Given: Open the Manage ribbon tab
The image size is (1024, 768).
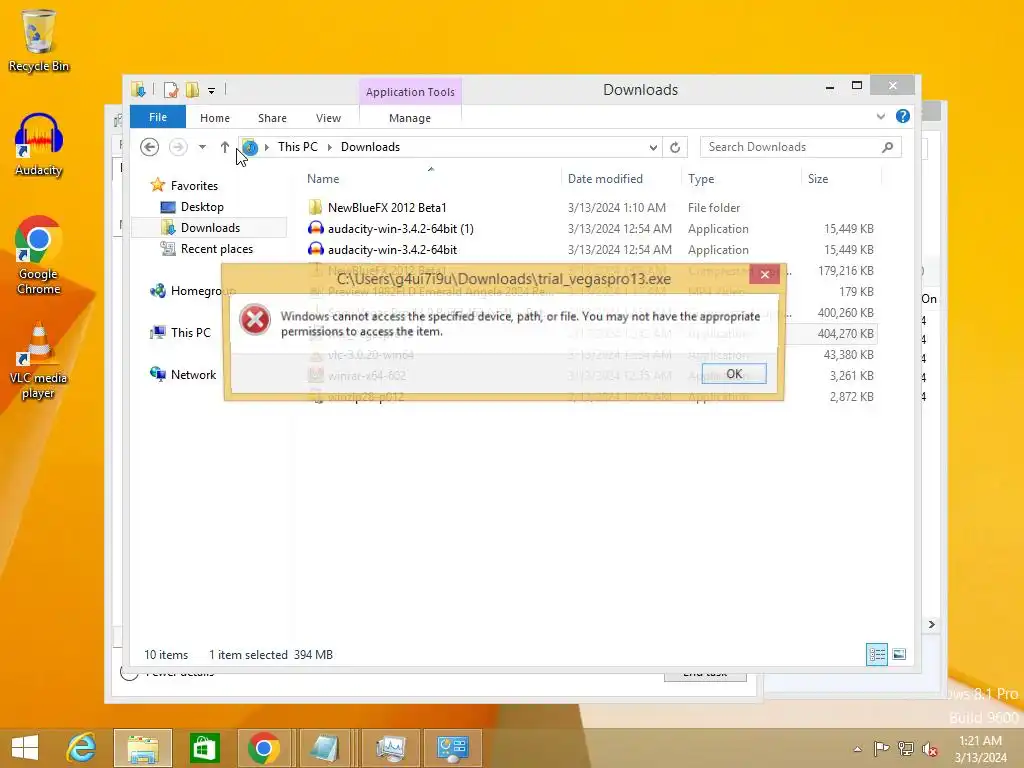Looking at the screenshot, I should [409, 118].
